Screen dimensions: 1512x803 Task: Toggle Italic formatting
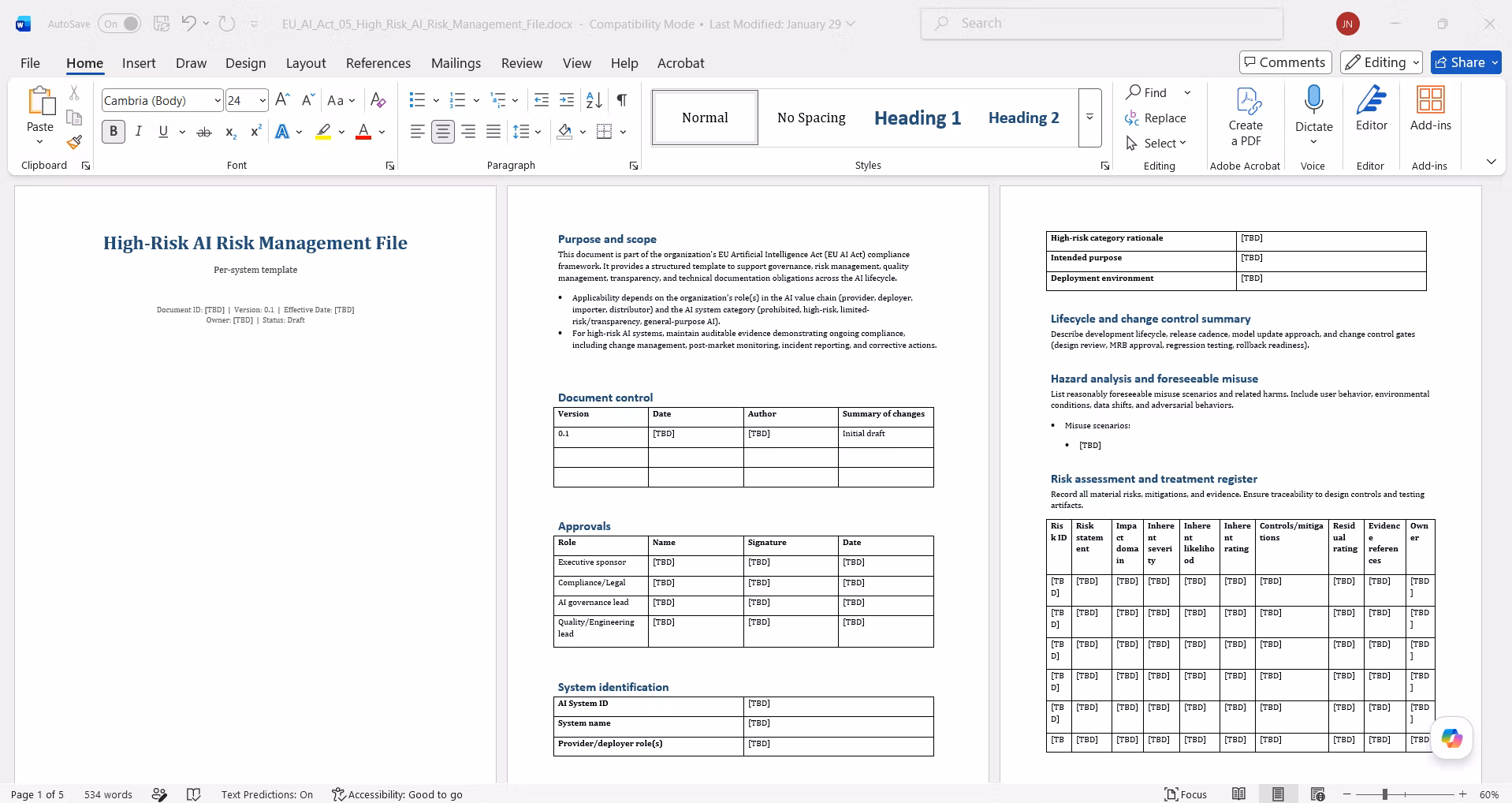click(x=139, y=132)
